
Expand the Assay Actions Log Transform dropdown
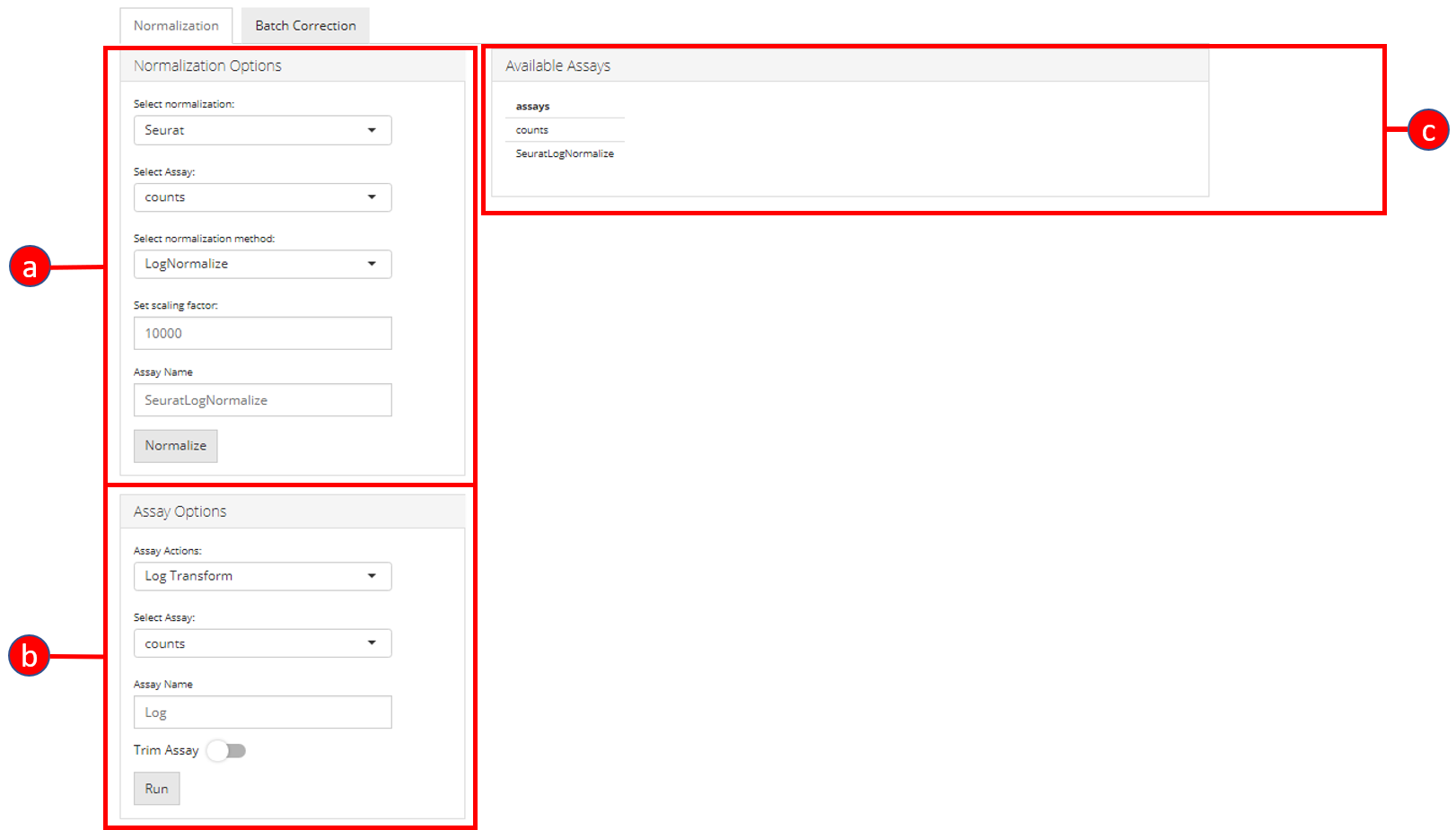coord(262,576)
